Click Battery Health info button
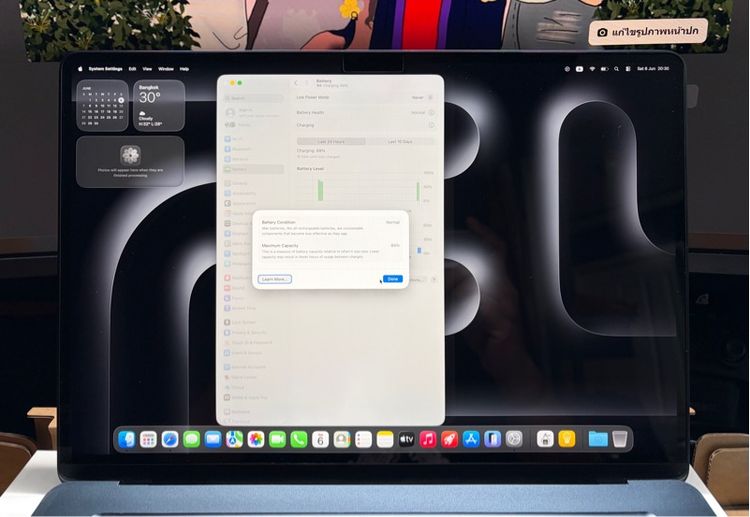Viewport: 750px width, 517px height. tap(431, 113)
